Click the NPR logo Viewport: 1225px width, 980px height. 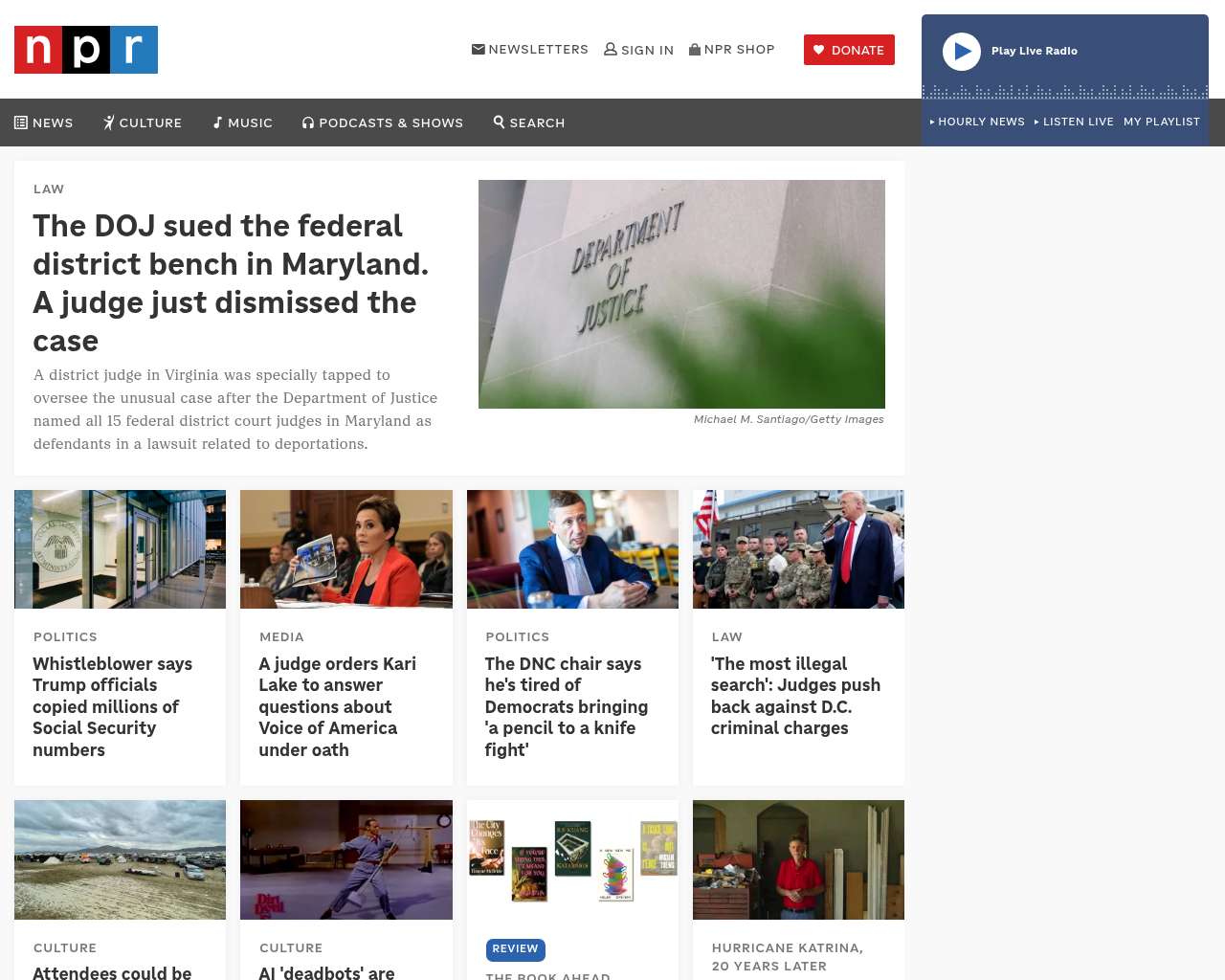tap(86, 50)
